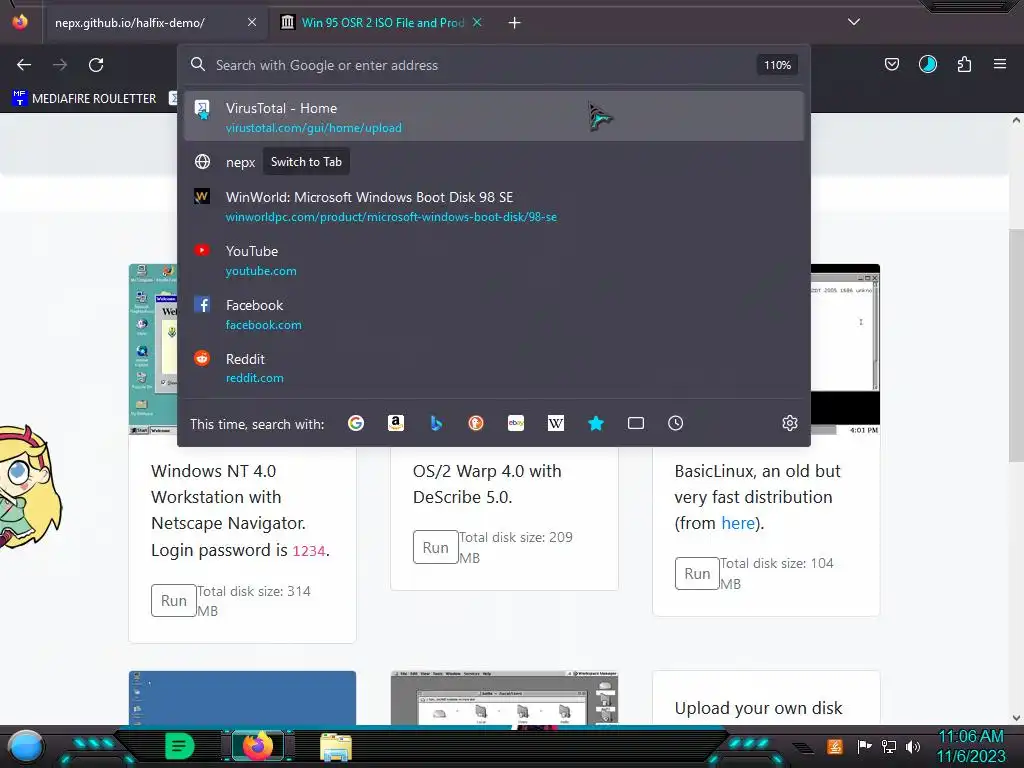This screenshot has height=768, width=1024.
Task: Run BasicLinux image
Action: pos(697,573)
